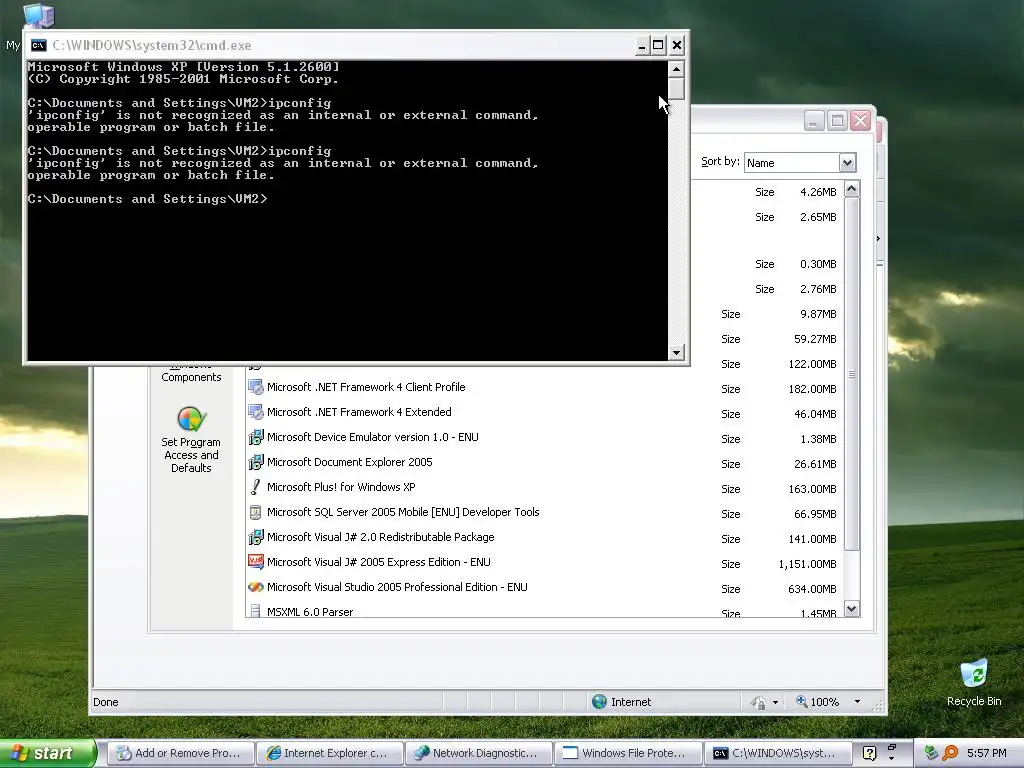
Task: Click Visual Studio 2005 Professional Edition icon
Action: click(x=255, y=587)
